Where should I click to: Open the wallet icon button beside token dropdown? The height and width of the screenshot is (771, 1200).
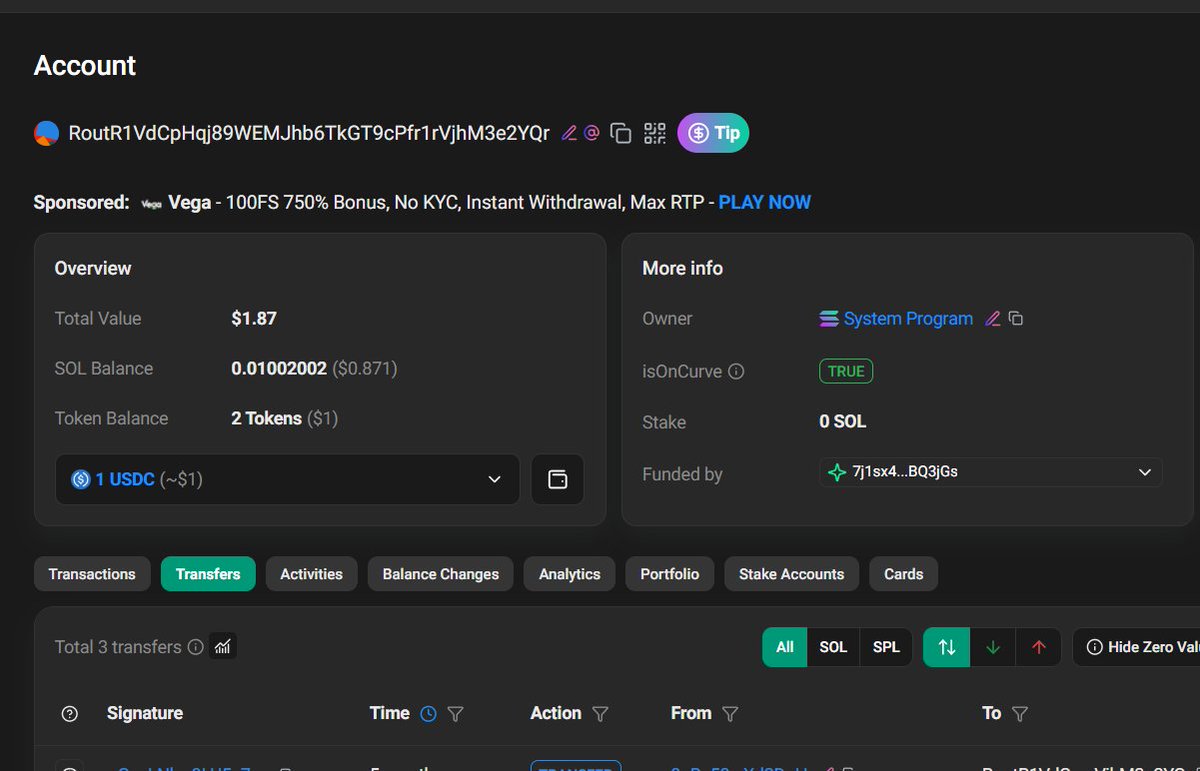click(x=558, y=479)
